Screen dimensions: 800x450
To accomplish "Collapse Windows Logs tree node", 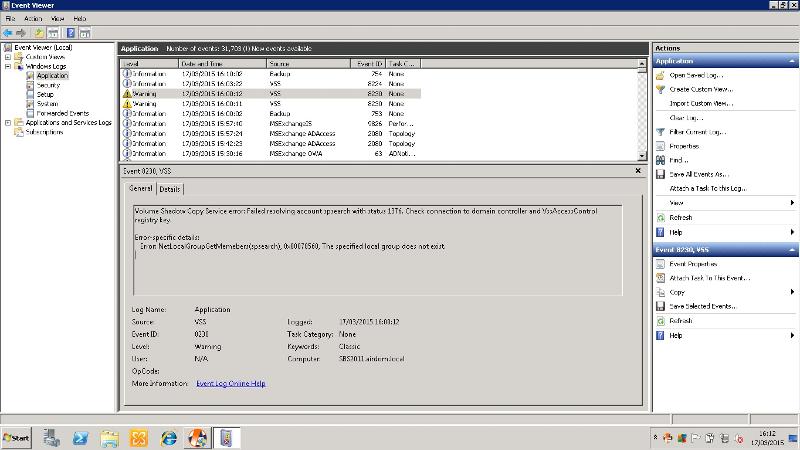I will (x=8, y=66).
